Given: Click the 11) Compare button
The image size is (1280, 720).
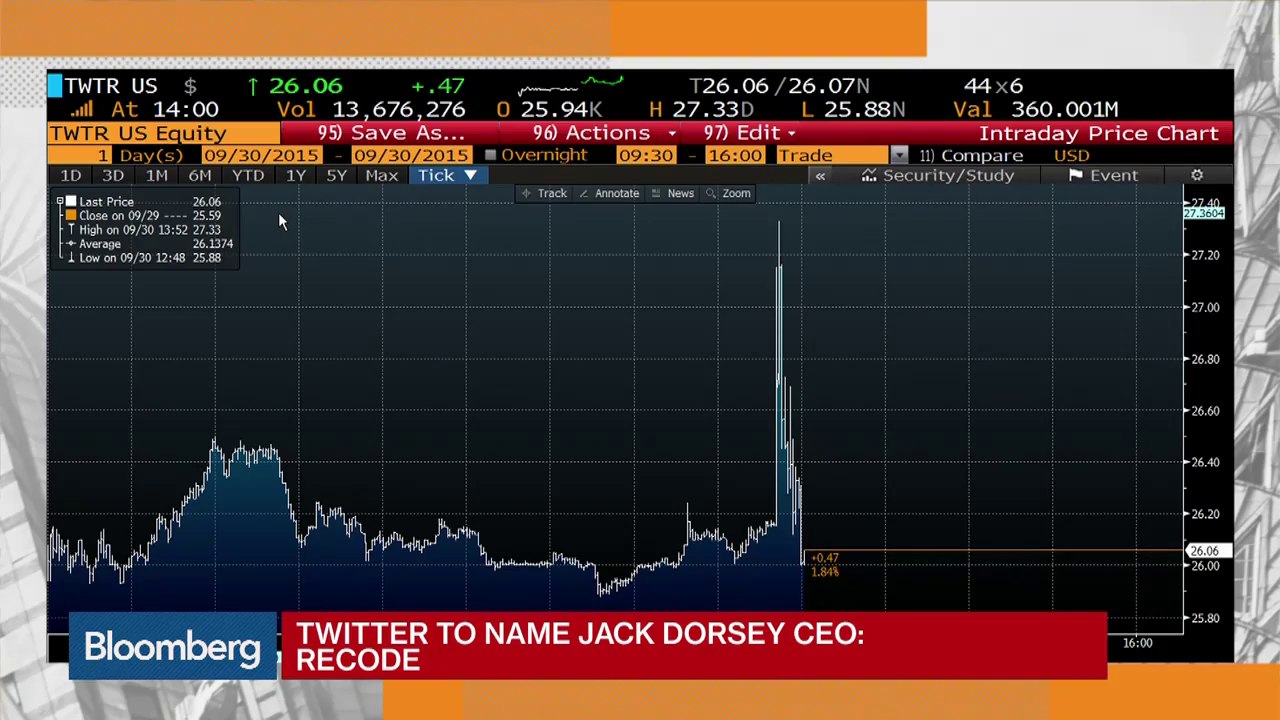Looking at the screenshot, I should coord(971,155).
